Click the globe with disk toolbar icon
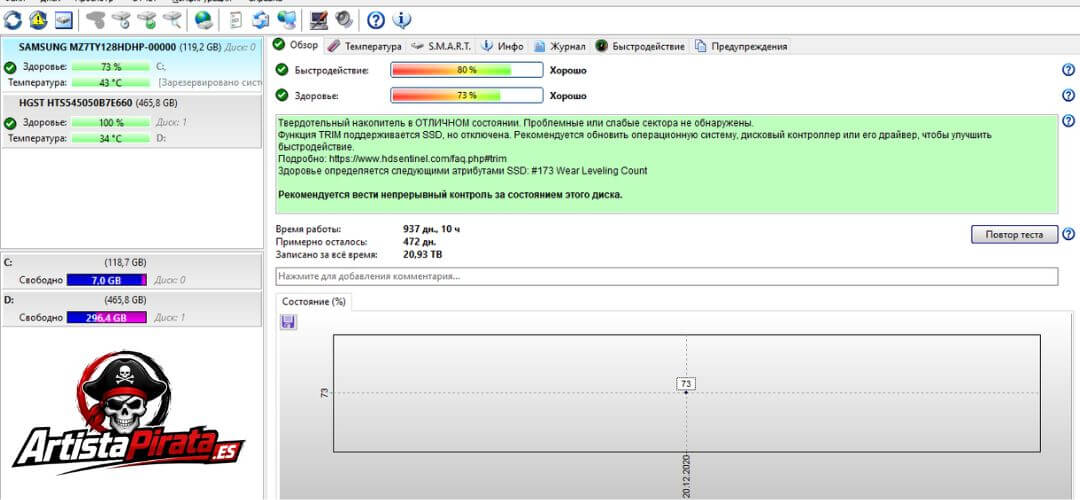The image size is (1080, 500). (203, 20)
